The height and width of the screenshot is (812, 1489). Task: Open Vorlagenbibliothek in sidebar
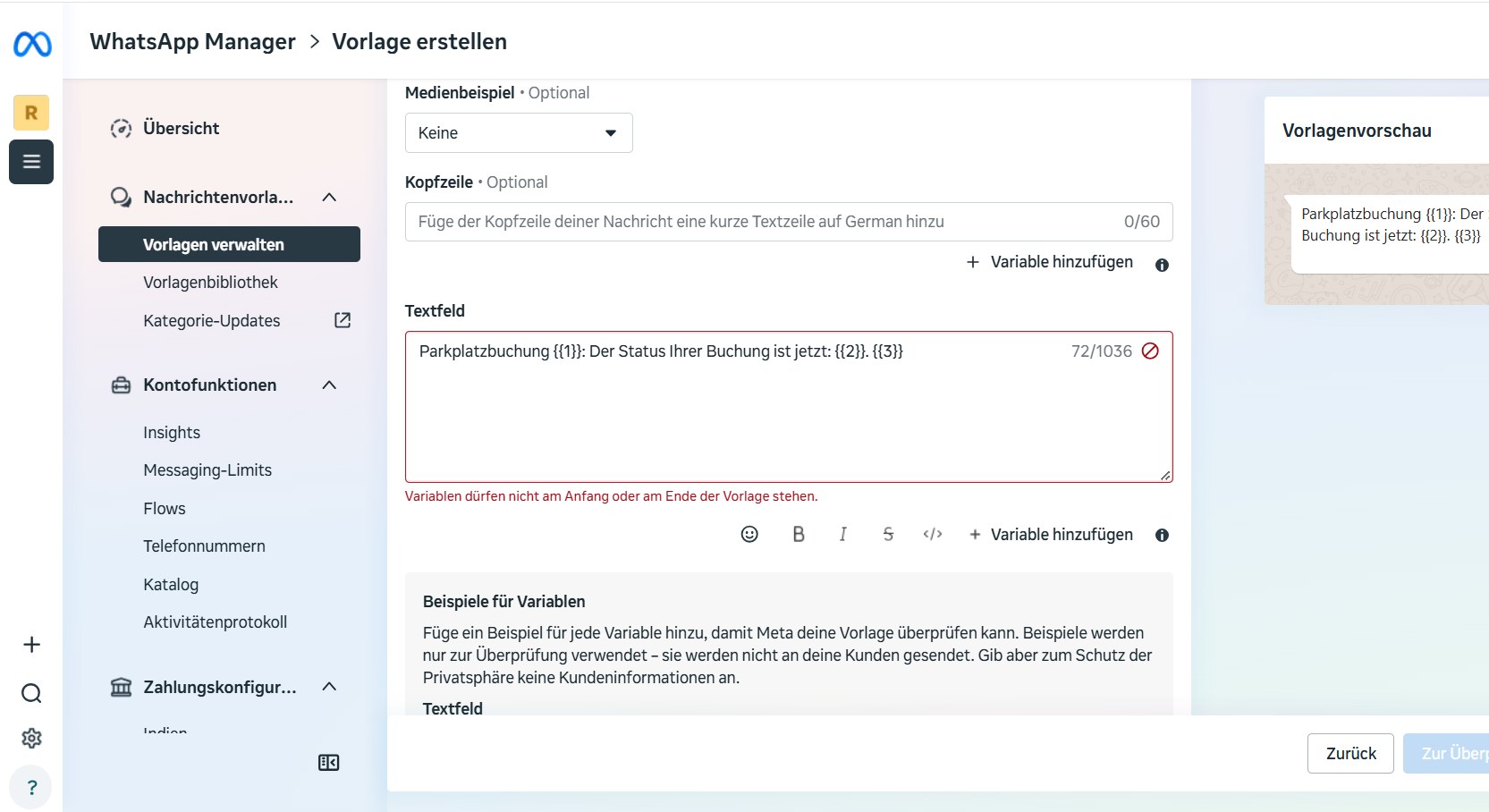click(x=210, y=282)
